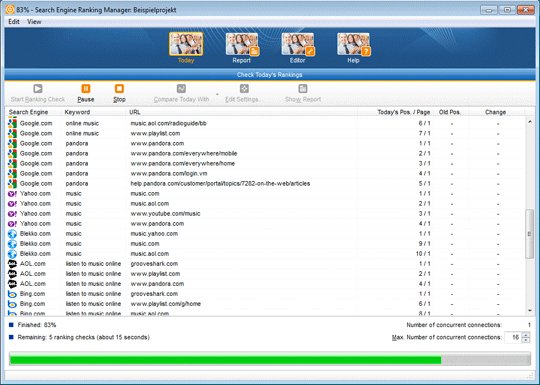Select Yahoo.com music.aol.com row
The image size is (540, 385).
tap(265, 204)
